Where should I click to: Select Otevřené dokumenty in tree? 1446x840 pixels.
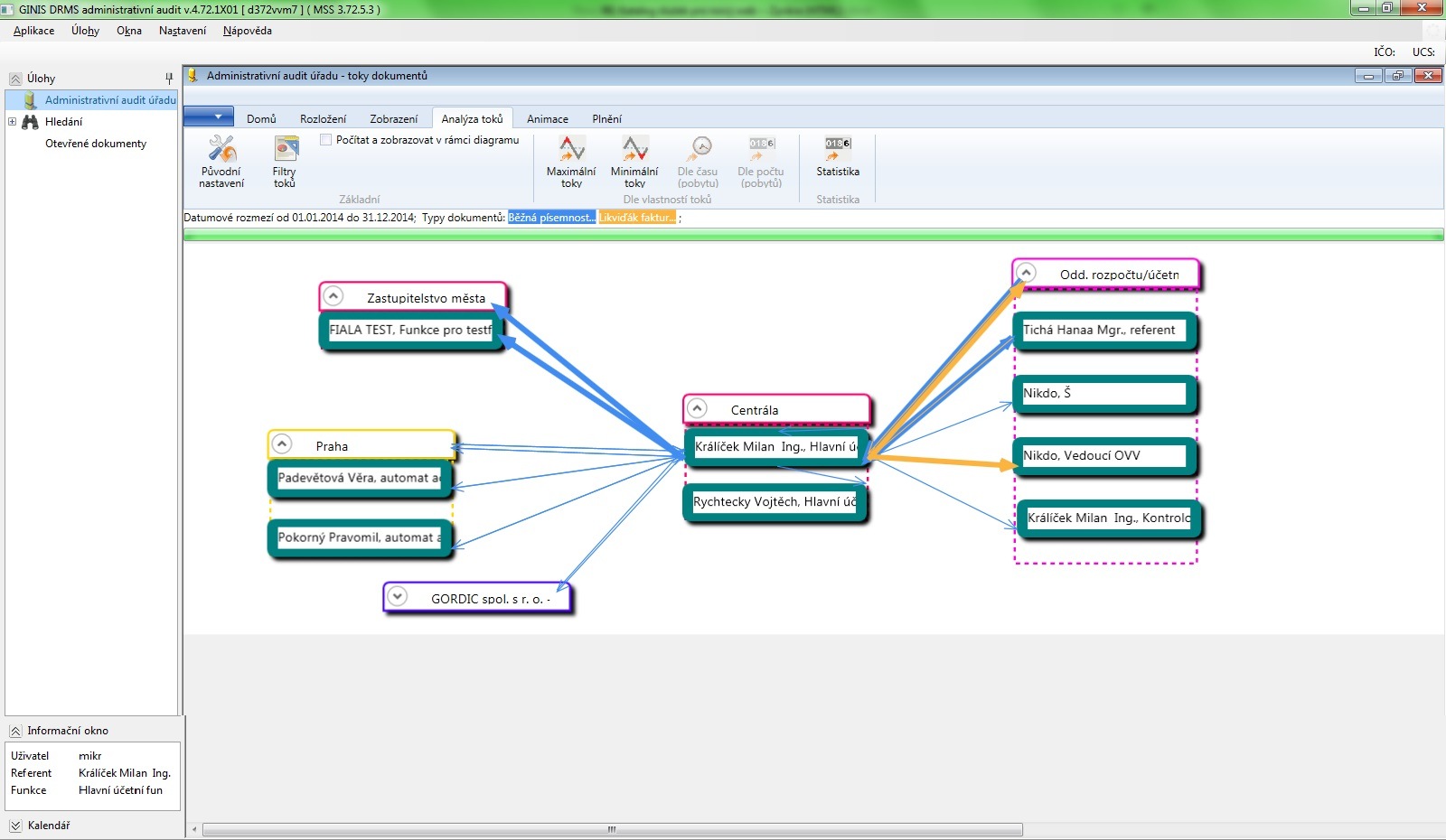tap(96, 144)
